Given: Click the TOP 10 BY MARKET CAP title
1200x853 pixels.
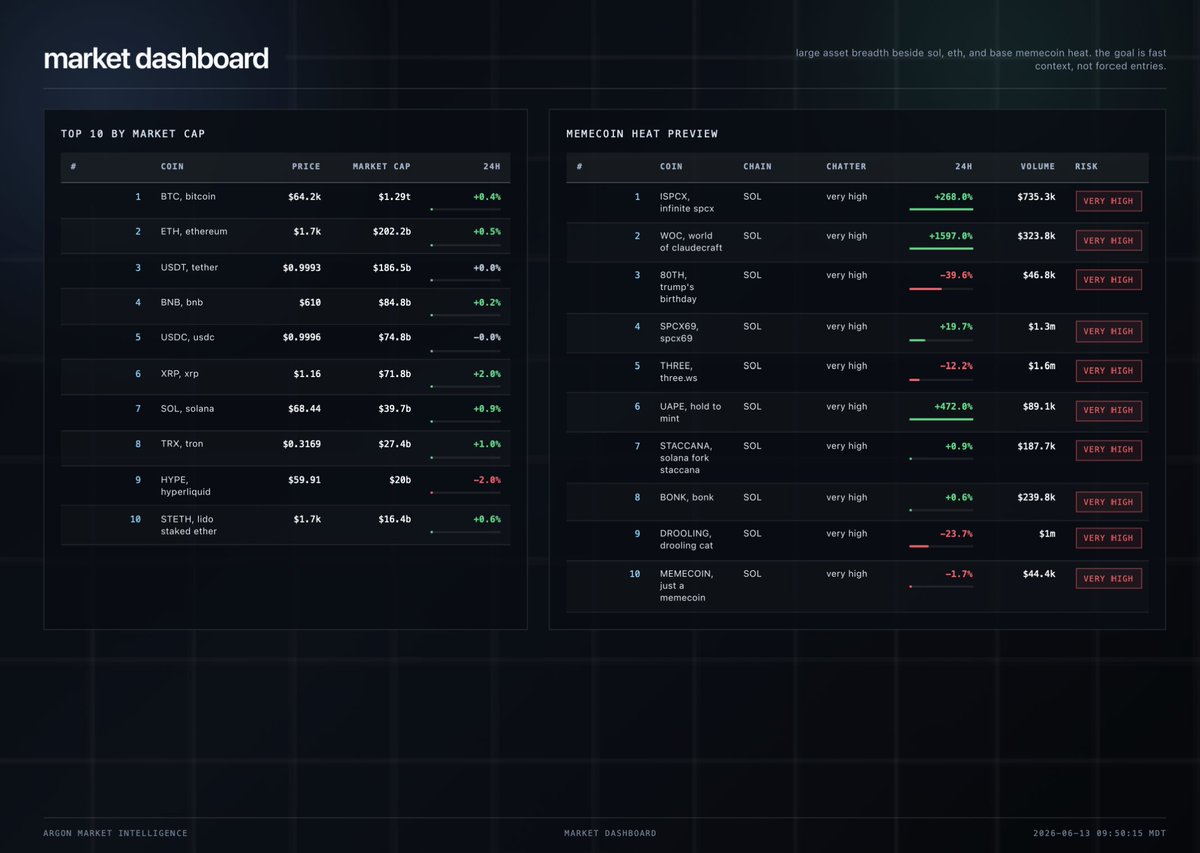Looking at the screenshot, I should click(133, 133).
